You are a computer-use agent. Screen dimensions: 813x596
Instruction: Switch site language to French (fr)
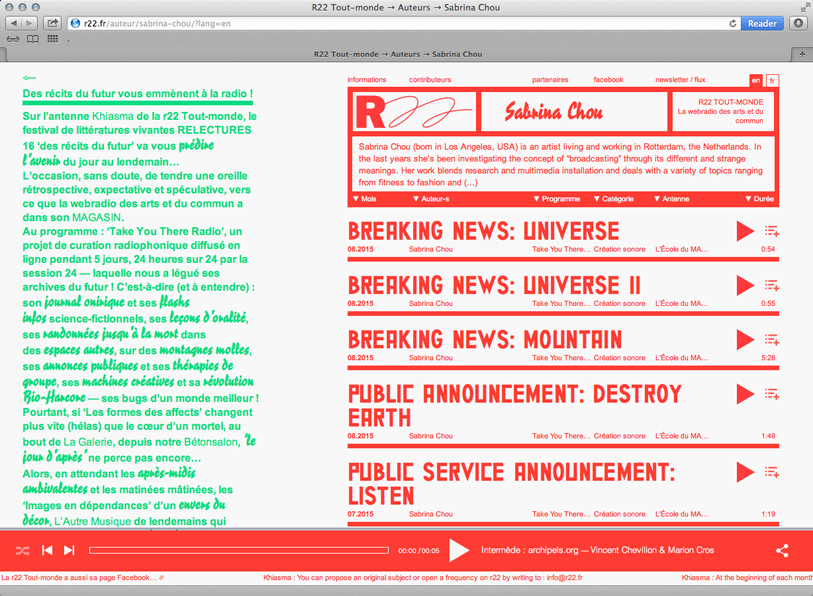[772, 80]
